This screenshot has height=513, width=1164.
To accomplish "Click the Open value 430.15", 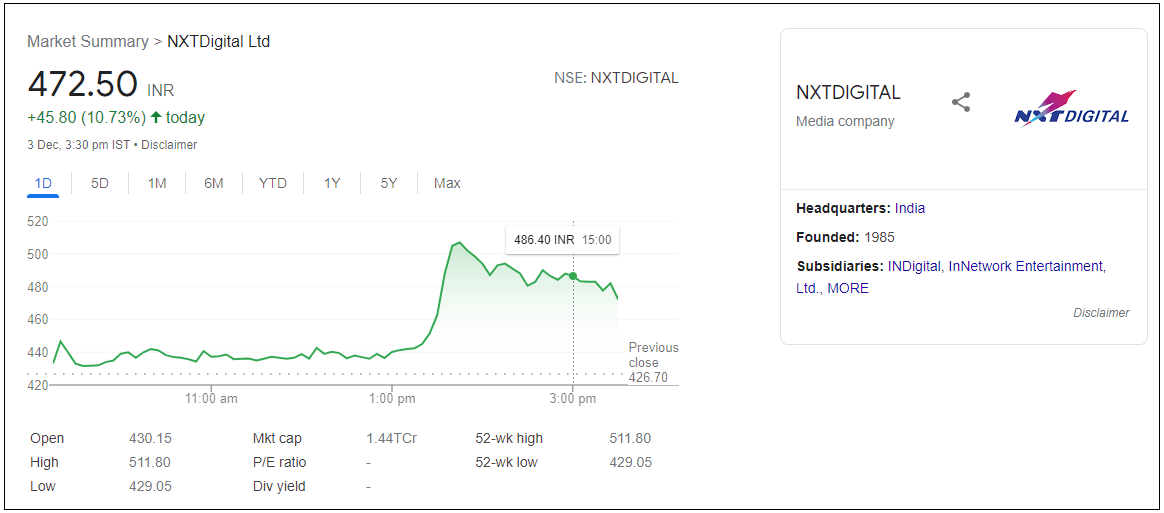I will pyautogui.click(x=150, y=438).
